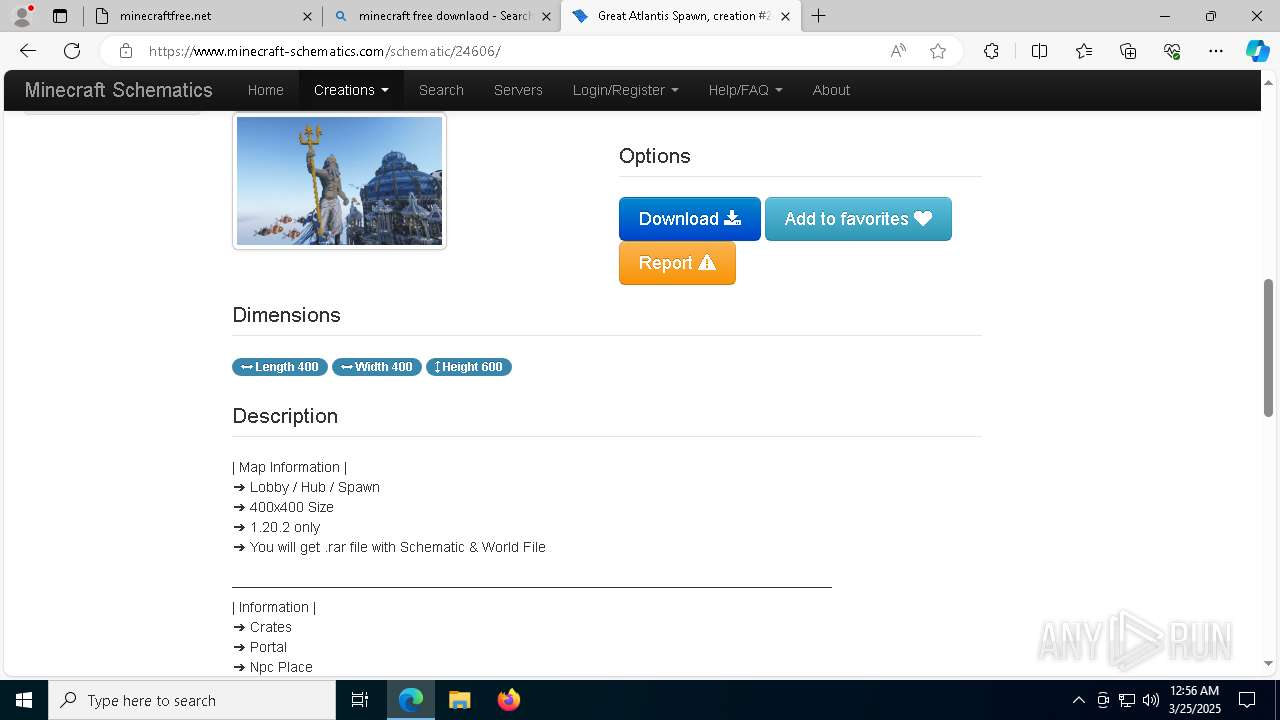Close the minecraft free download search tab

click(546, 16)
